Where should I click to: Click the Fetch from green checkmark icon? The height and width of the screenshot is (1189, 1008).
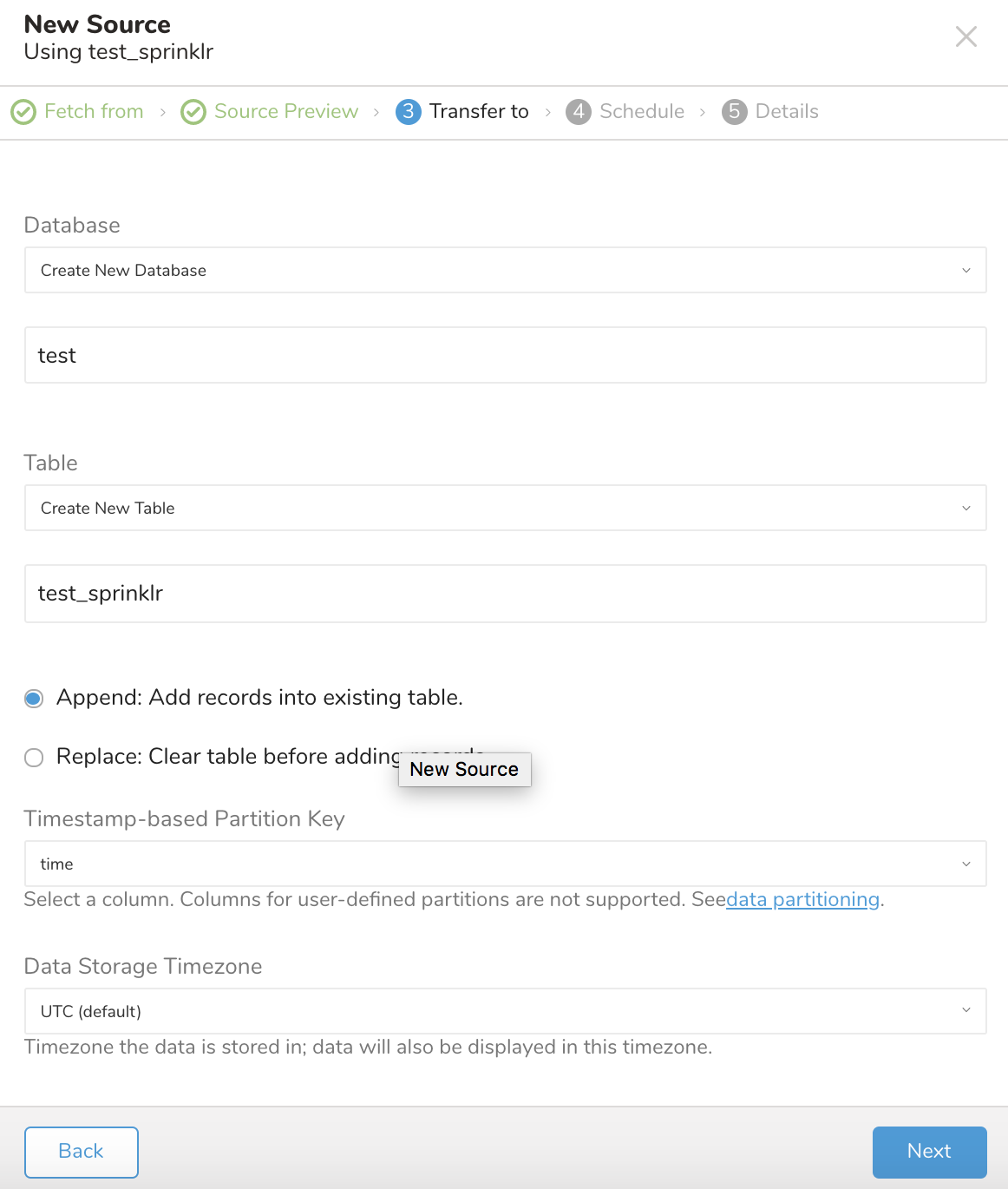click(23, 112)
